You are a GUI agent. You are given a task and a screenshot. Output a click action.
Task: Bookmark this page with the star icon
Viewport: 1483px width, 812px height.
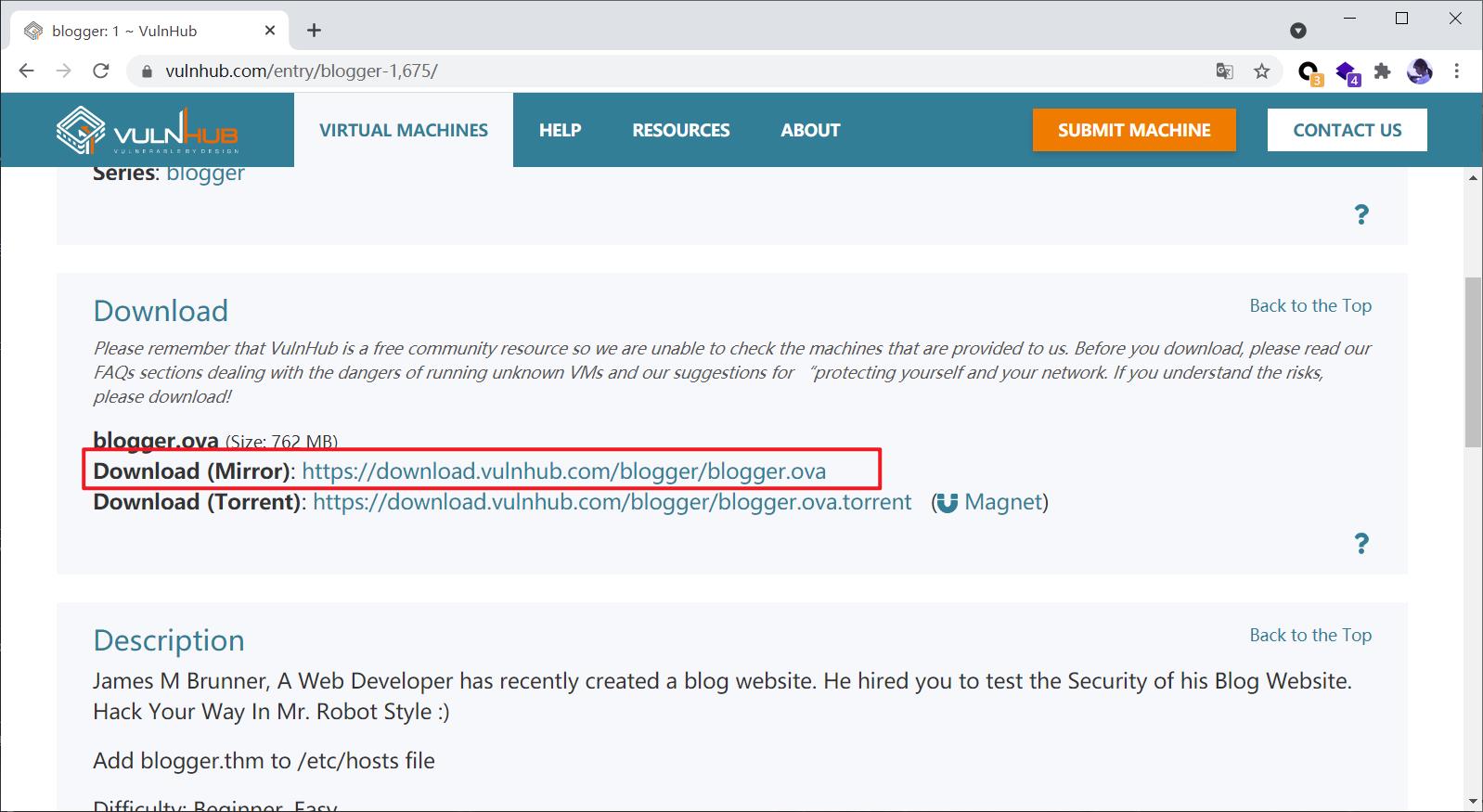coord(1261,71)
